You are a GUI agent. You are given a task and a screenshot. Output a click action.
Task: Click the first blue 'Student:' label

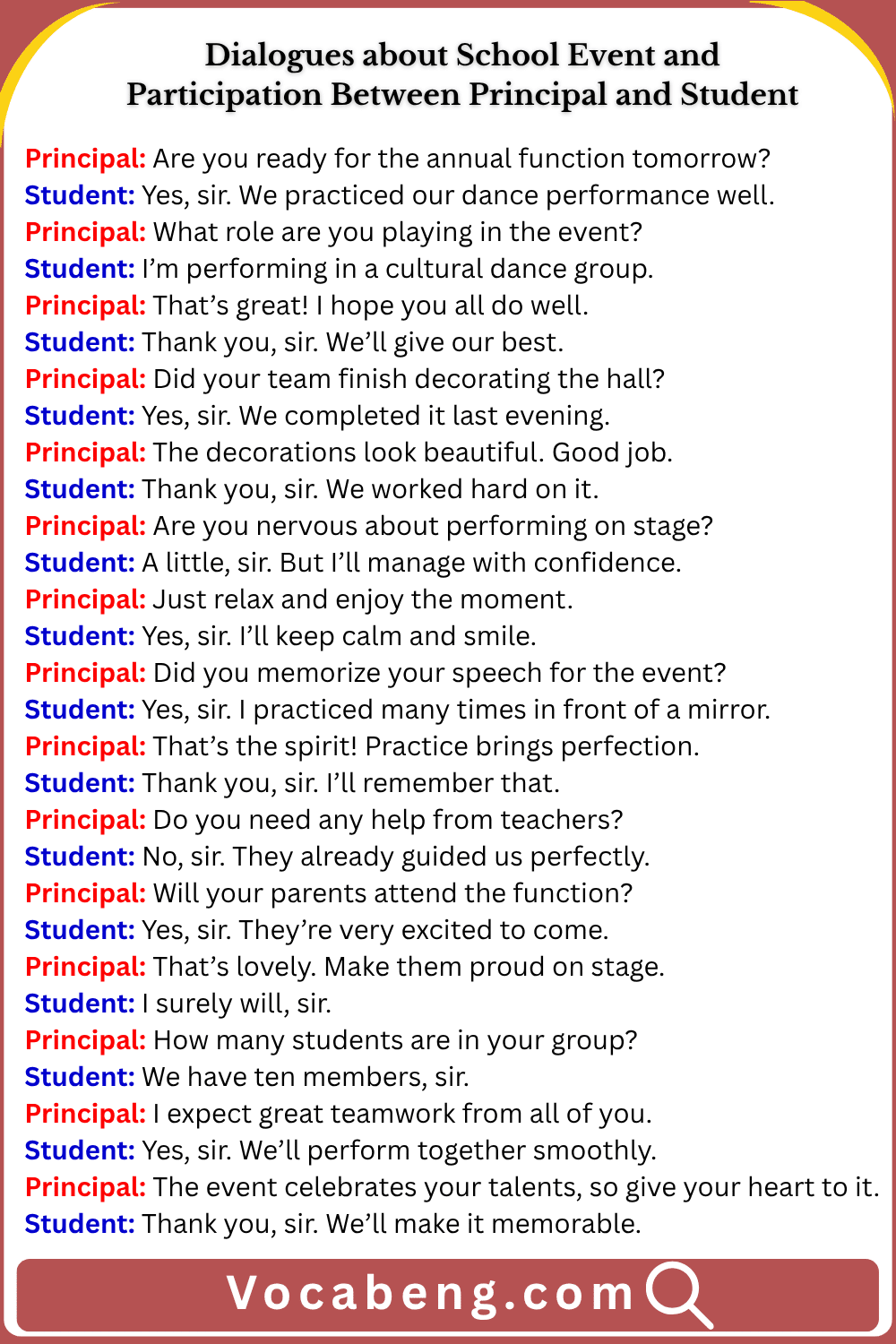point(80,195)
